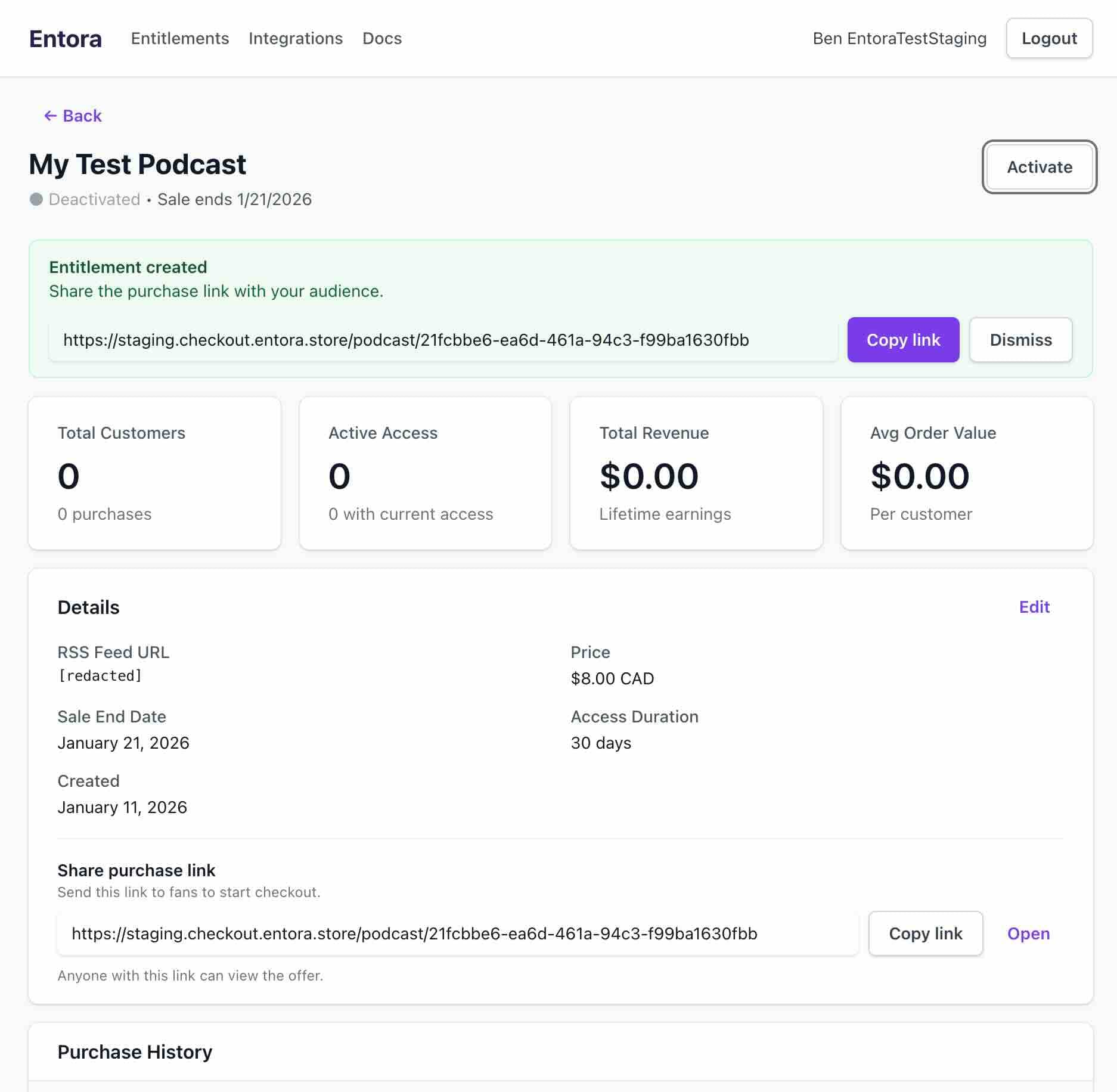Click the Logout button

pos(1049,38)
